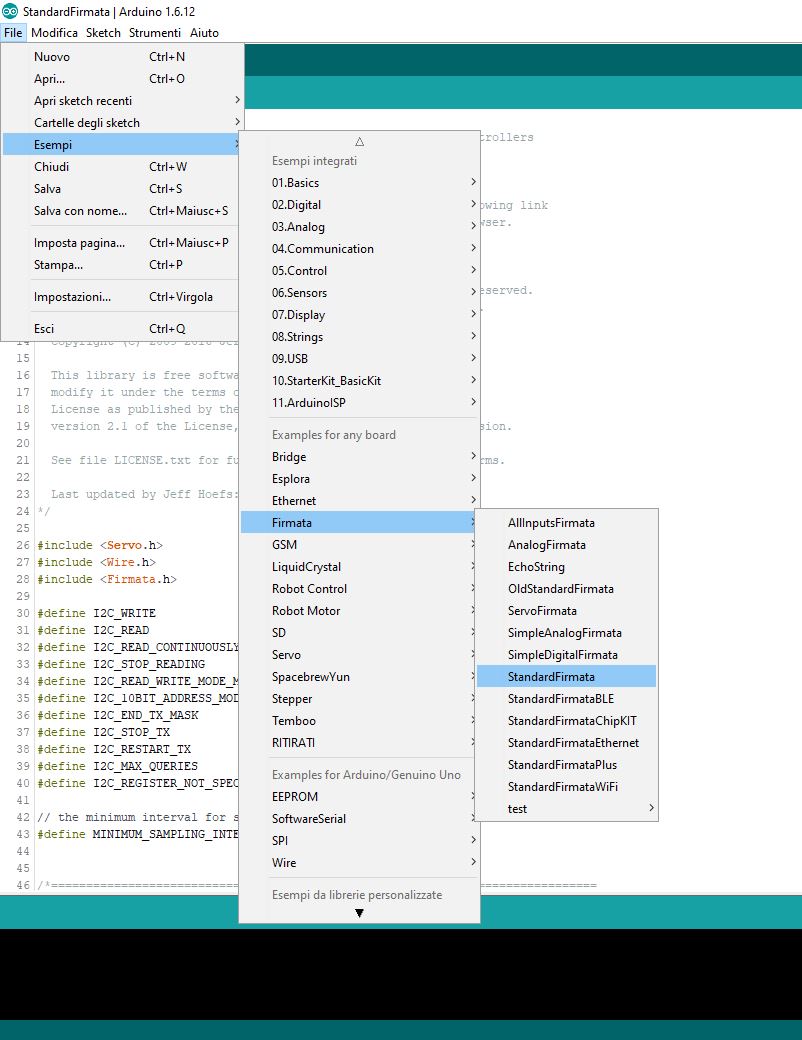Expand the LiquidCrystal library examples
802x1040 pixels.
click(x=360, y=566)
